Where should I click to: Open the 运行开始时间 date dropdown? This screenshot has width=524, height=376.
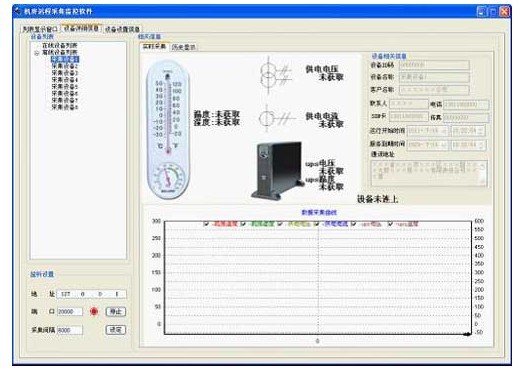pyautogui.click(x=444, y=131)
